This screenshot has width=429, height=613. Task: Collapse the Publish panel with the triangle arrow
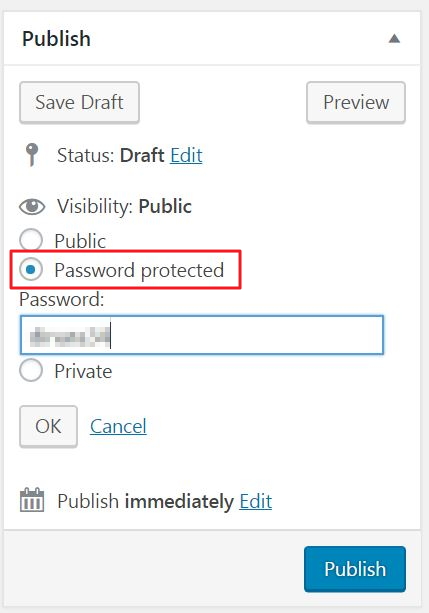pyautogui.click(x=394, y=39)
